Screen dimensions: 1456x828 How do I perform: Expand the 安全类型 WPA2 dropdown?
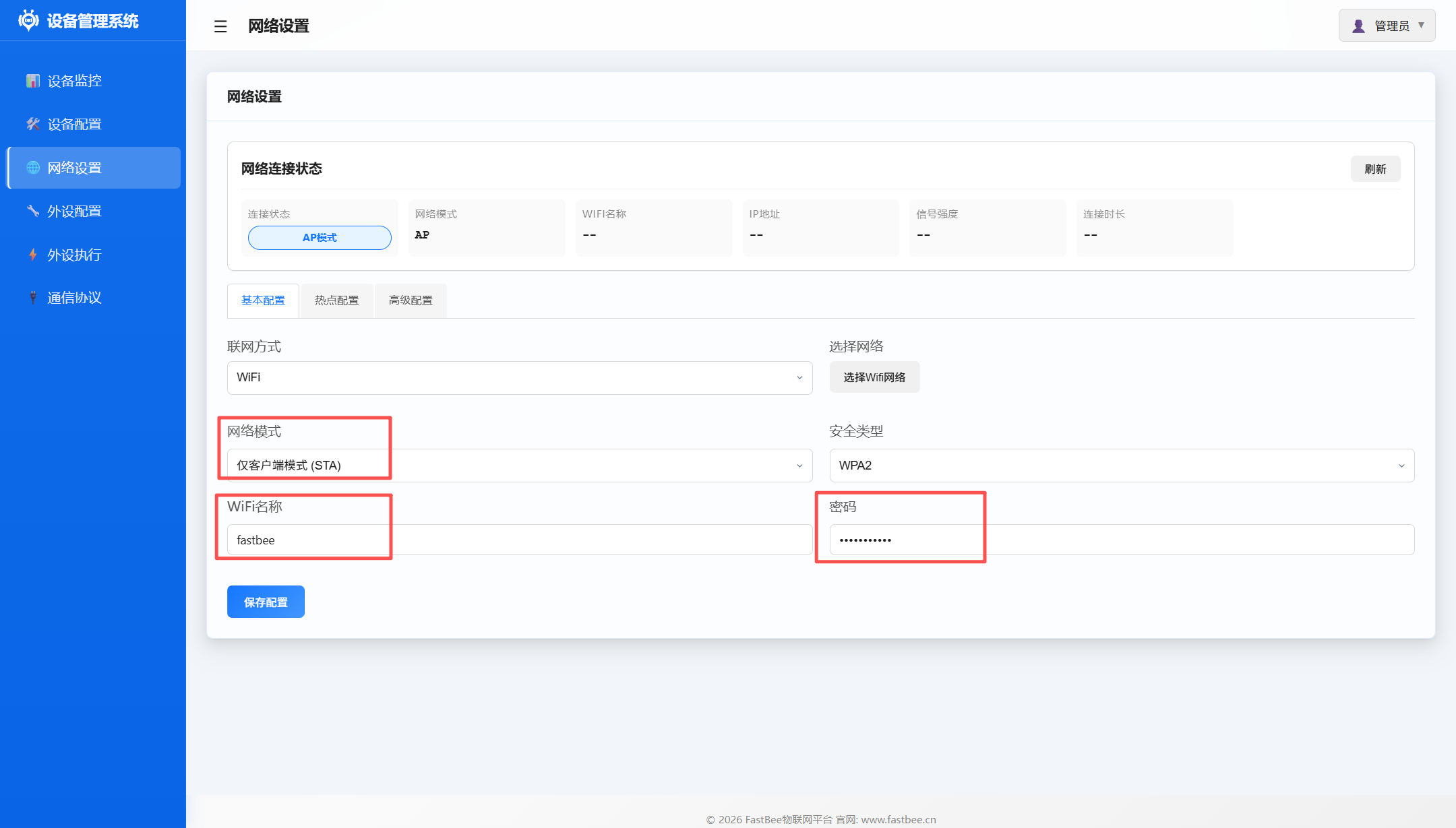click(x=1122, y=466)
